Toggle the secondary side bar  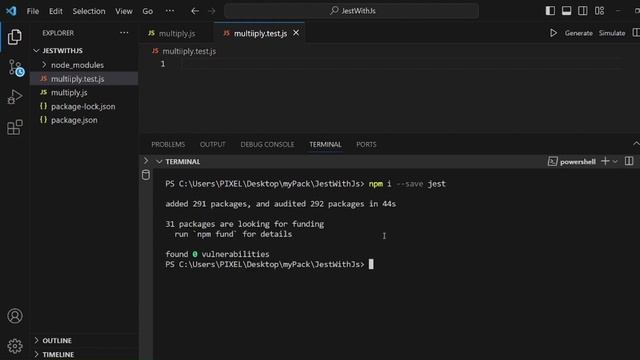point(583,11)
